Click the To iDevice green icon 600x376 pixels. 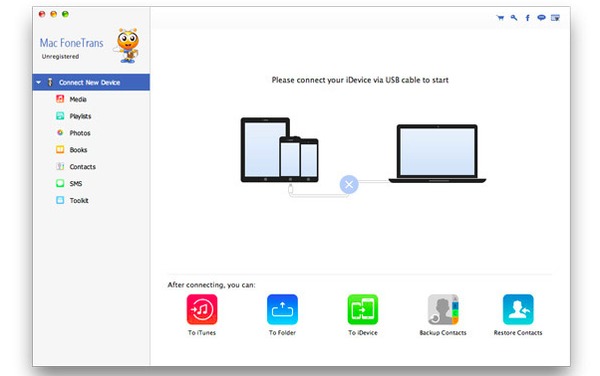363,309
